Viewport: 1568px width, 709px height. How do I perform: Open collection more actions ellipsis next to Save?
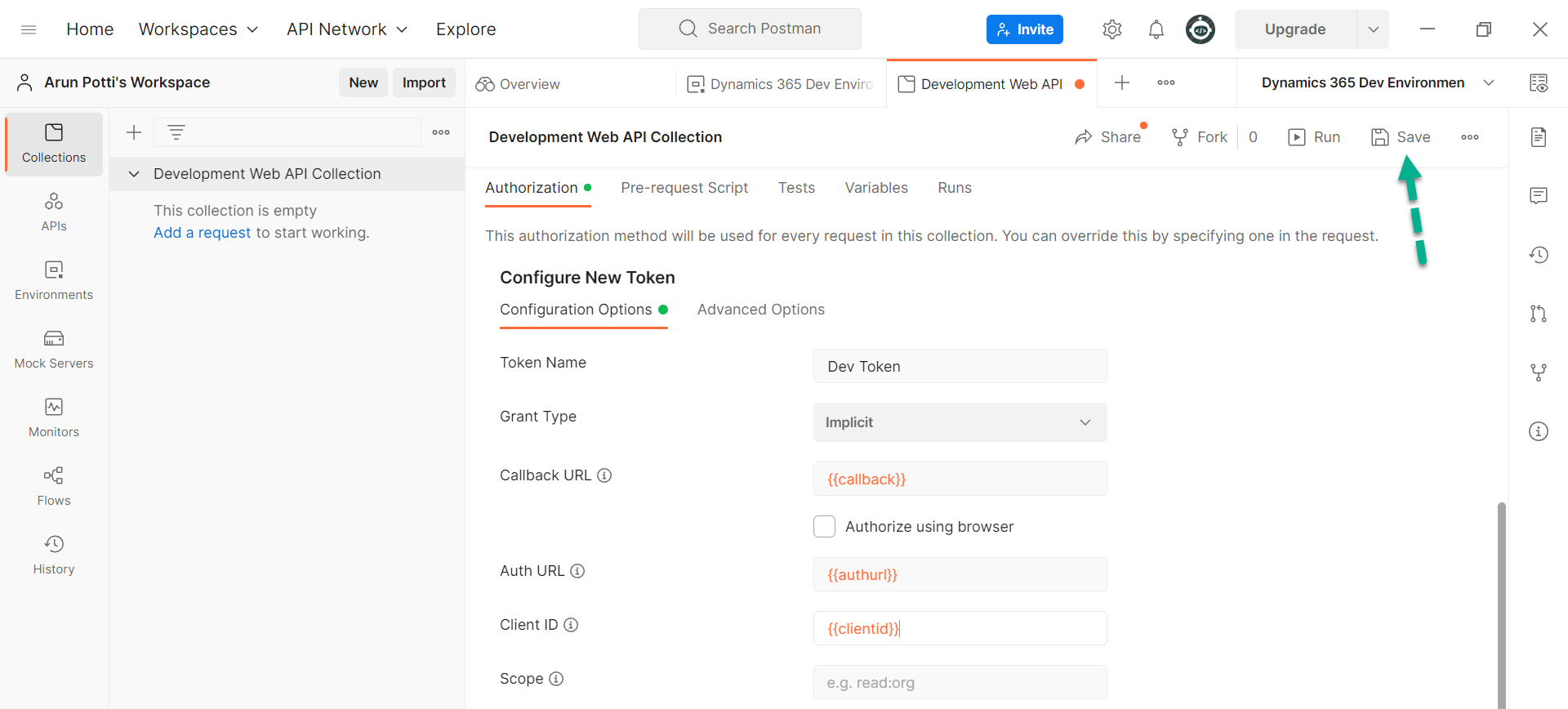[x=1470, y=137]
